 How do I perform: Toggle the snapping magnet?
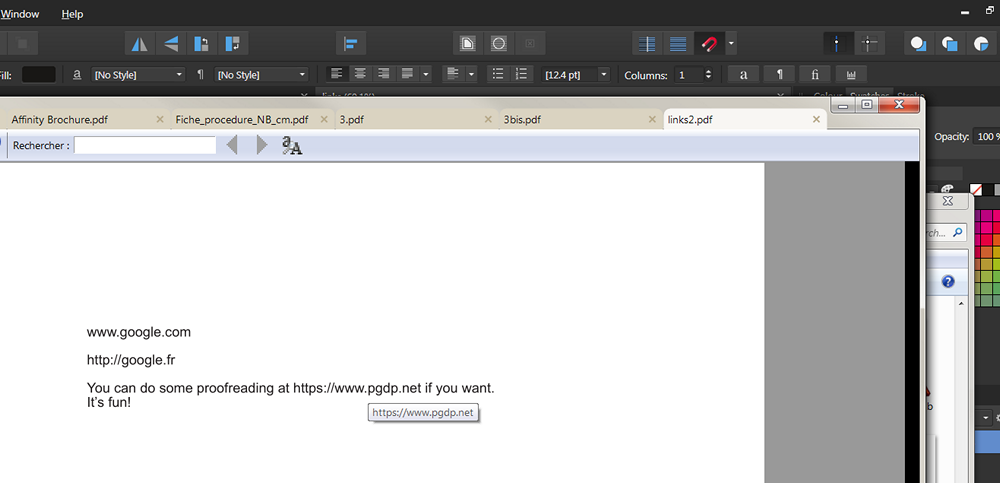pos(709,43)
